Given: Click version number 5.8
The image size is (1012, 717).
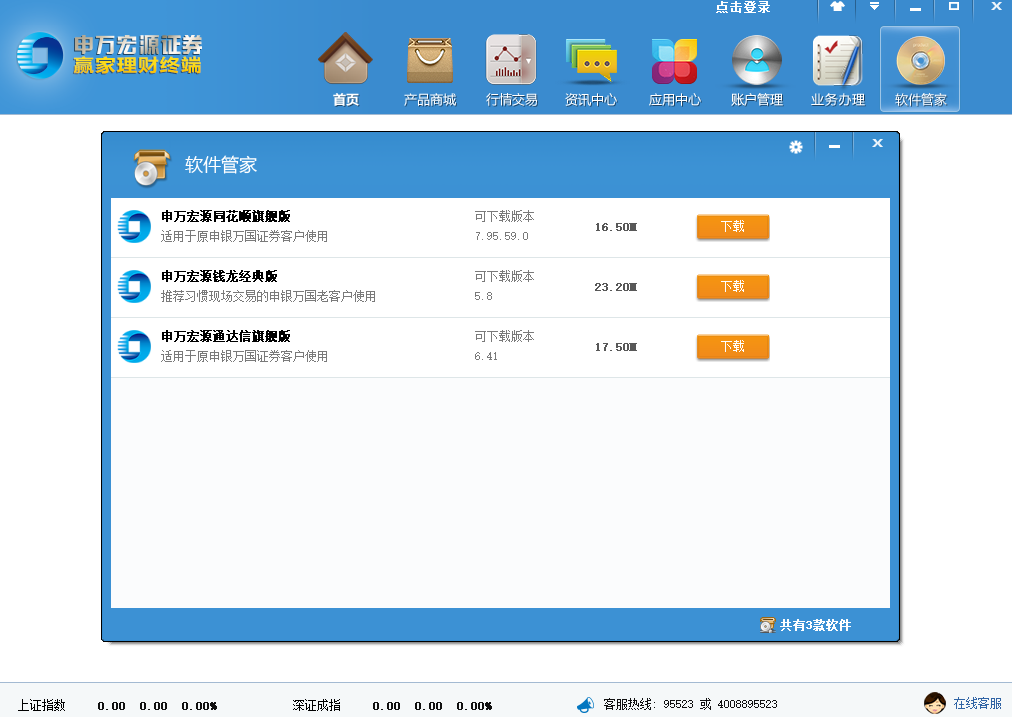Looking at the screenshot, I should 483,296.
